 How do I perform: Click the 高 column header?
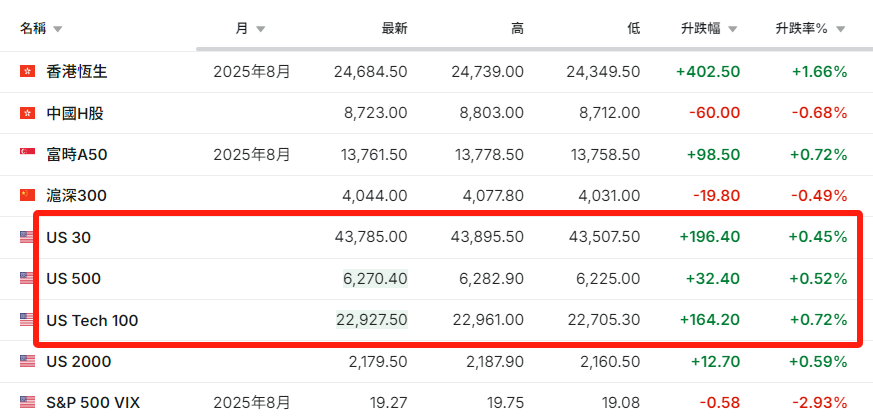coord(517,29)
